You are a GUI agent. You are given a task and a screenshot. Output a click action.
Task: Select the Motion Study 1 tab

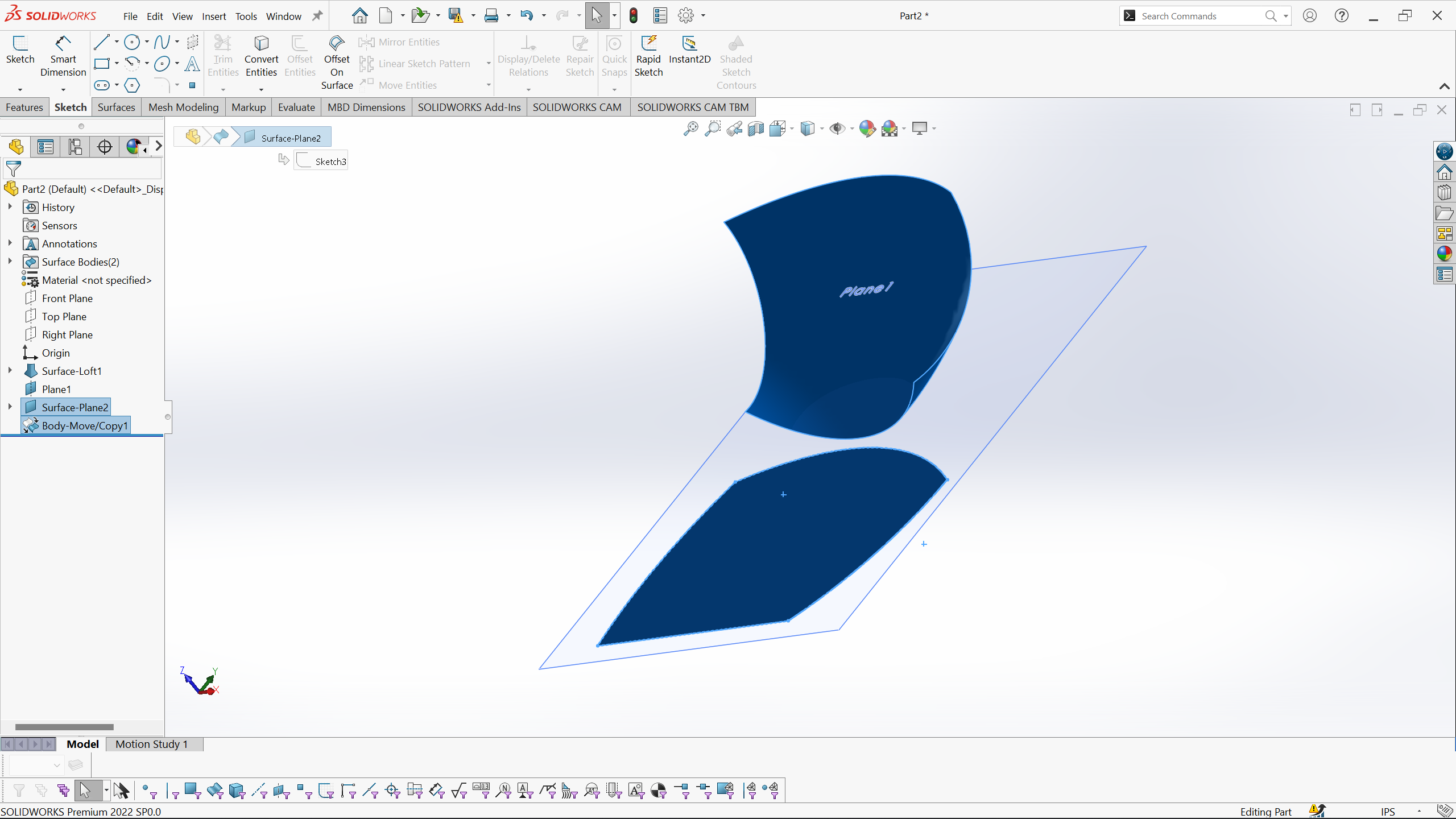(151, 744)
